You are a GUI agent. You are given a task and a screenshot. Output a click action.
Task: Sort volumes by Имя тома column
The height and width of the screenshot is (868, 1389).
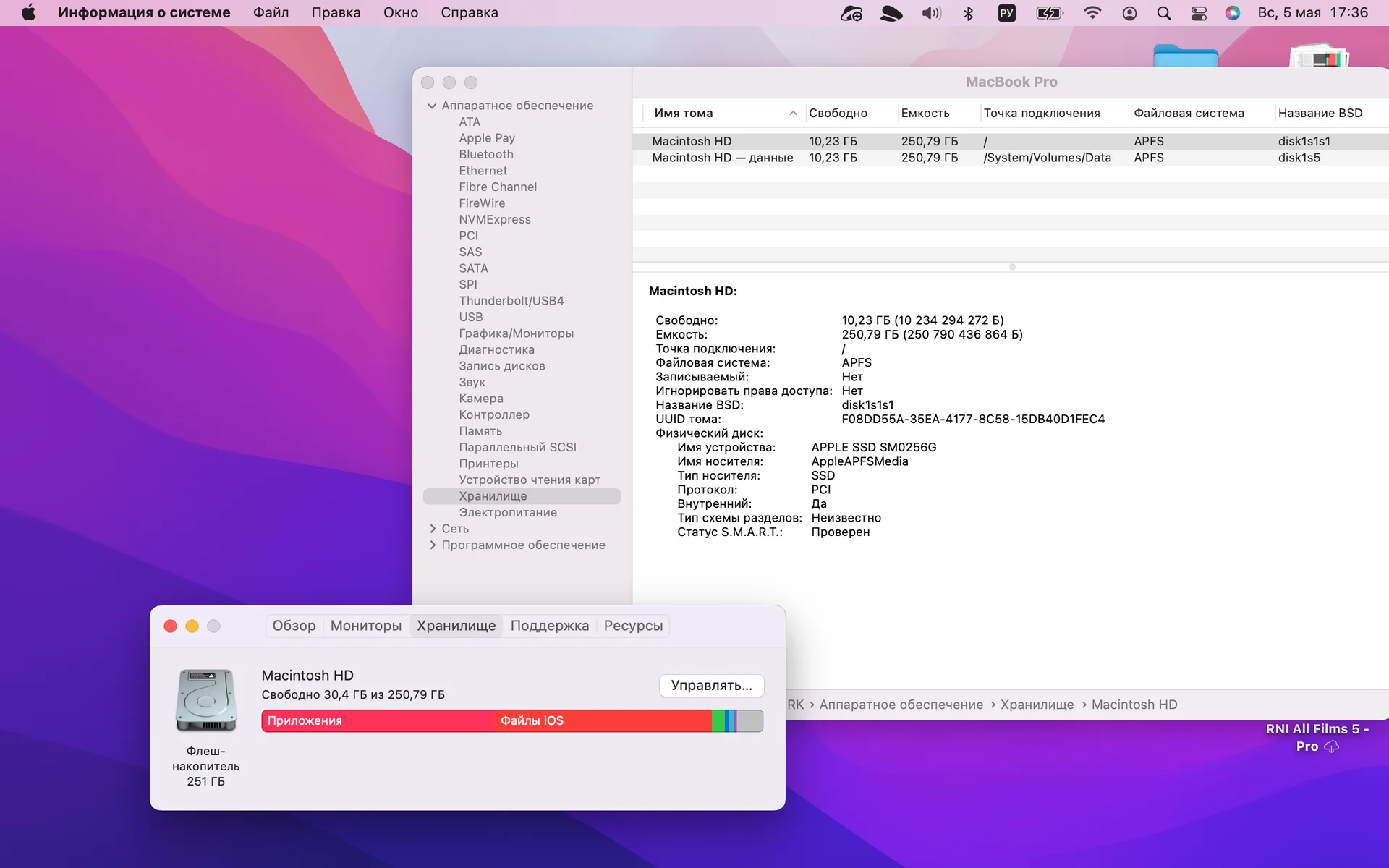(724, 114)
